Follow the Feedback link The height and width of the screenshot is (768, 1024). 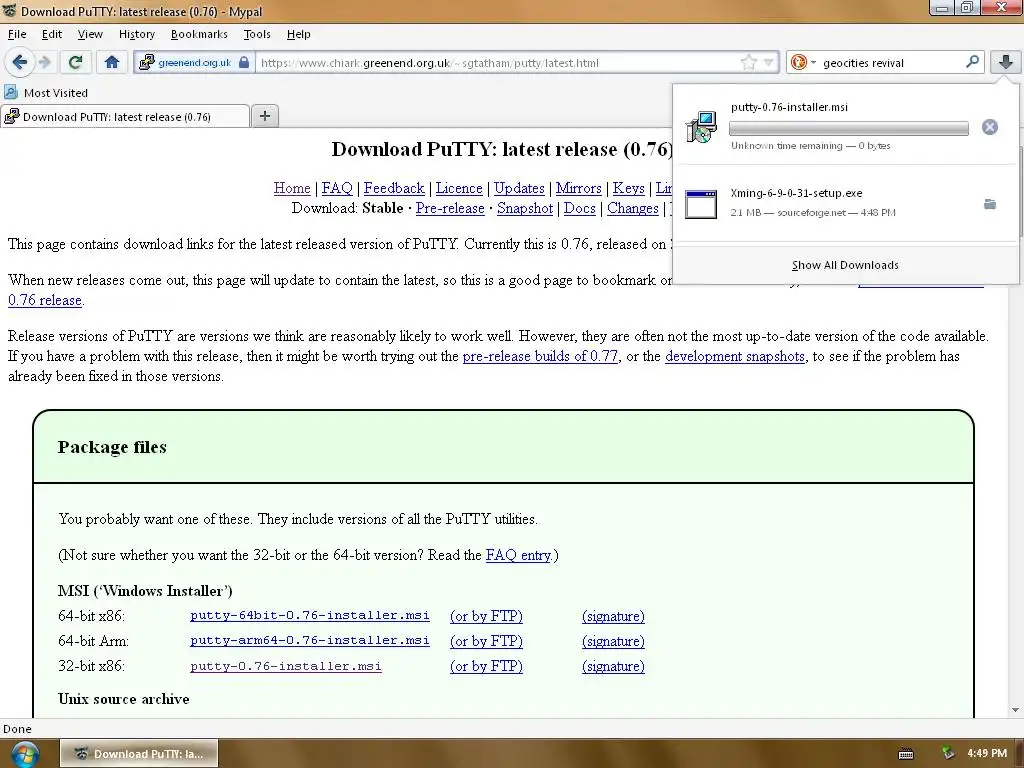[x=394, y=188]
